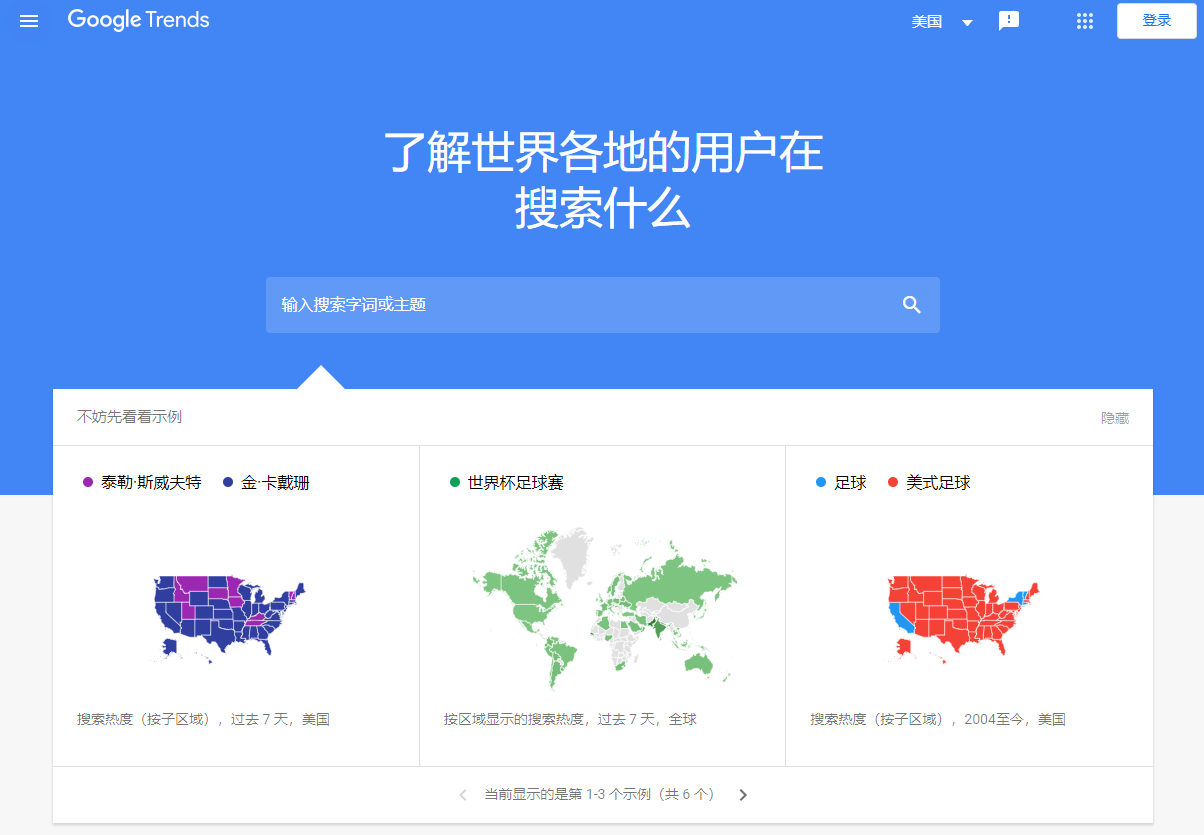The height and width of the screenshot is (835, 1204).
Task: Collapse the examples panel via 隐藏
Action: [1114, 418]
